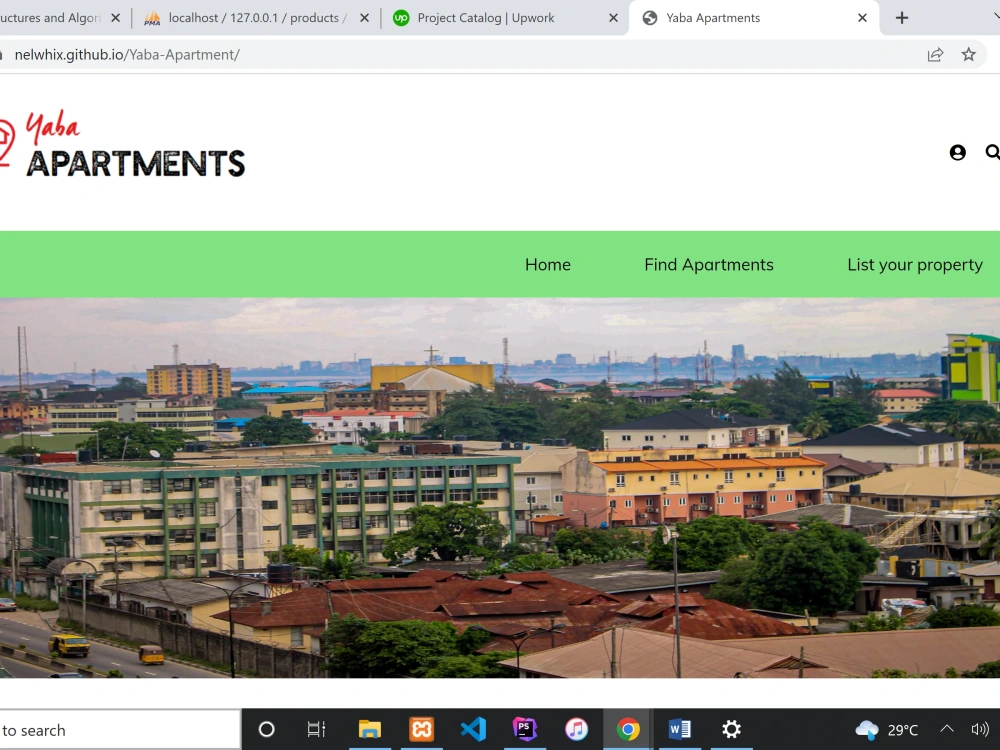Go to Home in green navbar
The image size is (1000, 750).
tap(548, 265)
